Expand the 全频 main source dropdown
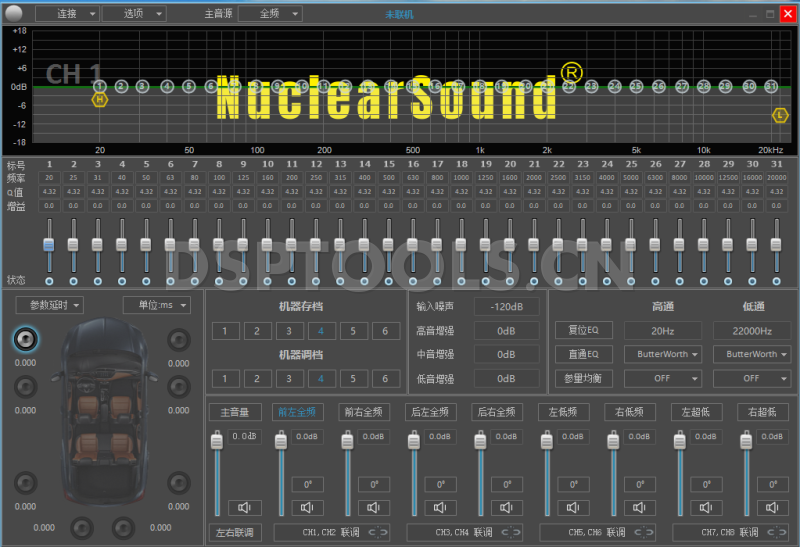Image resolution: width=800 pixels, height=547 pixels. (x=270, y=14)
